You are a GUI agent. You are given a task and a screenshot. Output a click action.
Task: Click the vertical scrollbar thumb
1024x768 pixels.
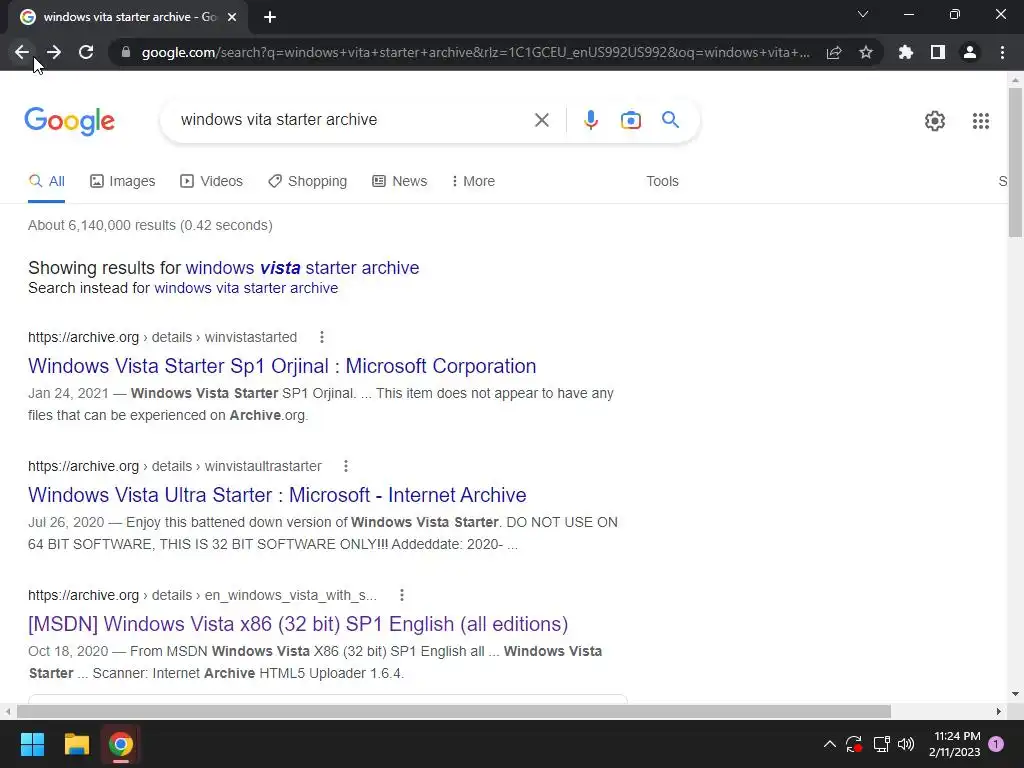(x=1015, y=162)
